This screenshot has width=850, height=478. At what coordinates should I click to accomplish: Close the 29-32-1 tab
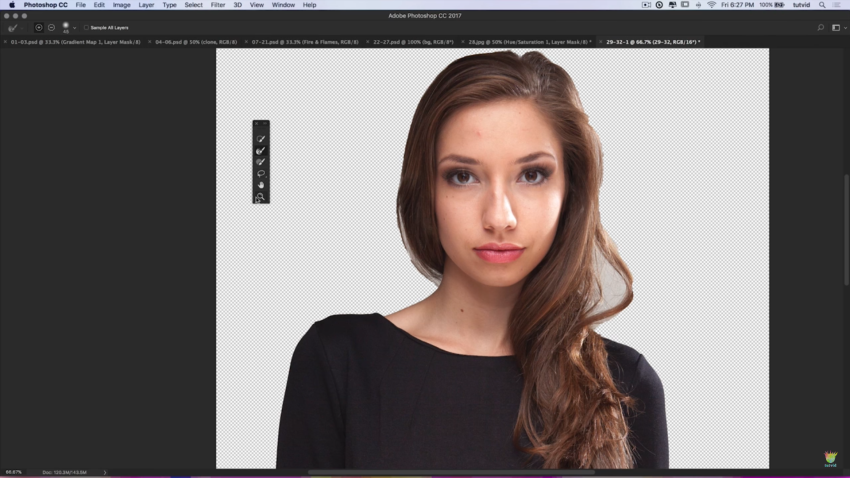[x=601, y=42]
